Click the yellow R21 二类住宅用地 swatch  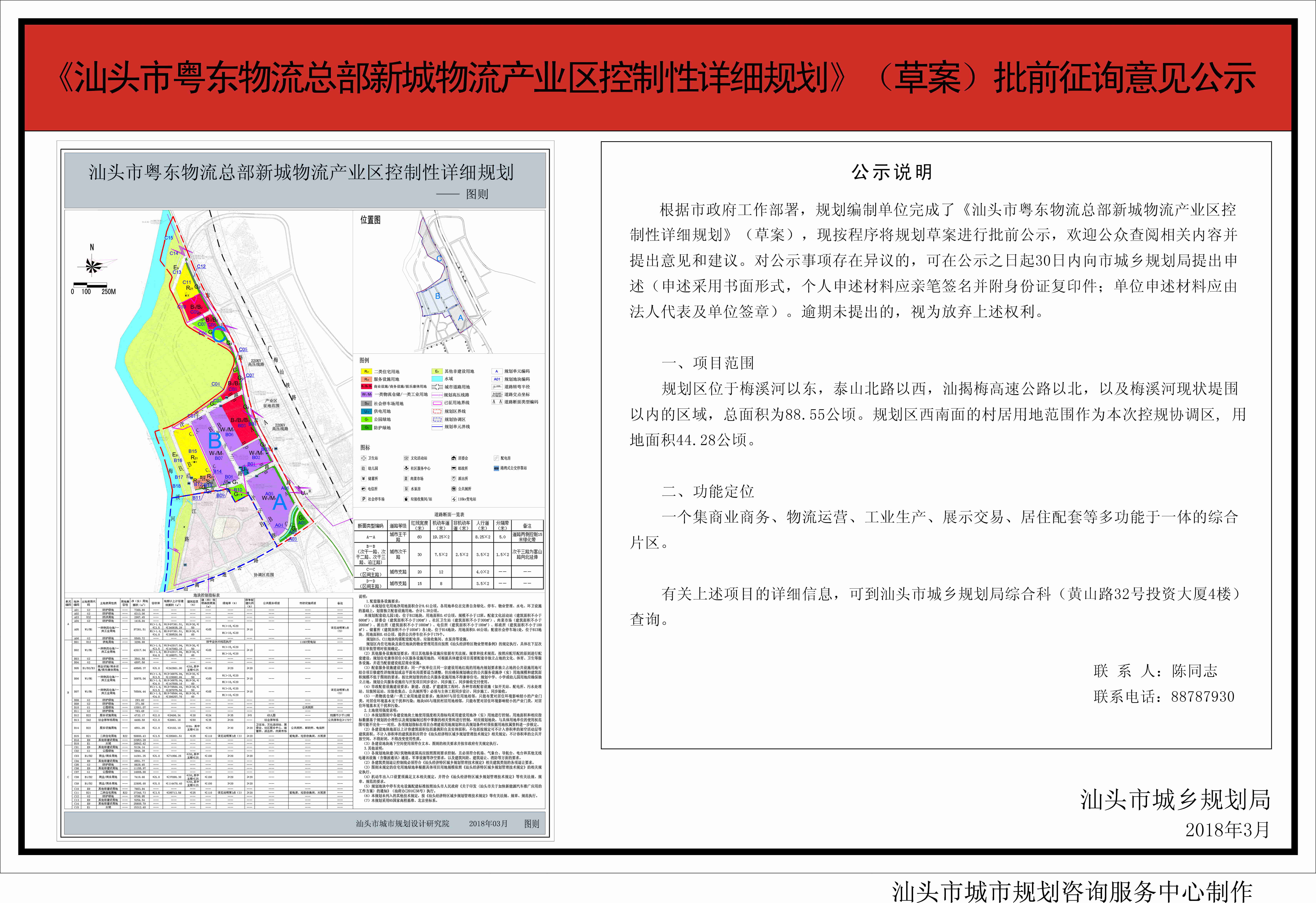(x=366, y=371)
